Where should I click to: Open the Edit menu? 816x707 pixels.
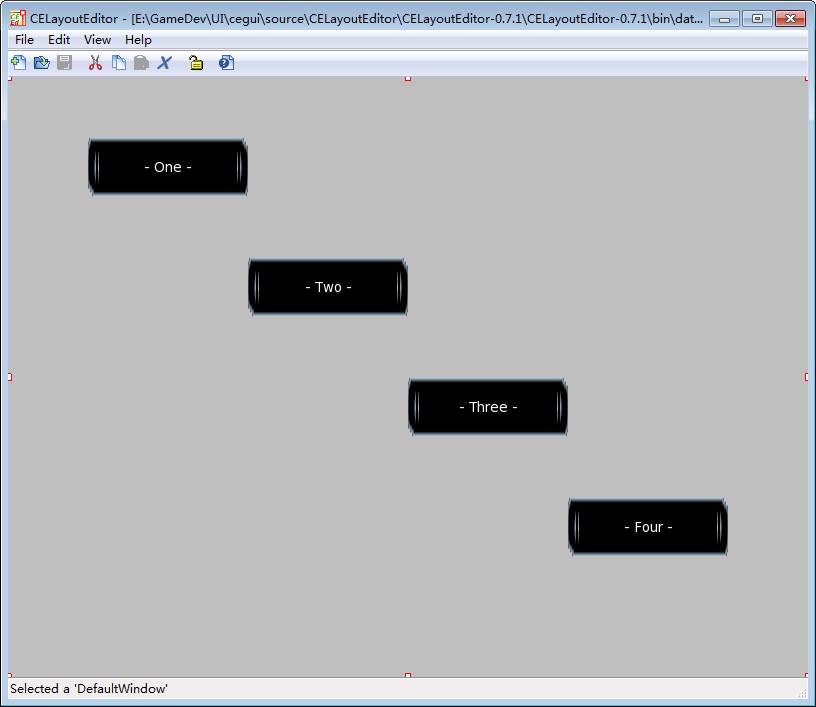point(59,40)
